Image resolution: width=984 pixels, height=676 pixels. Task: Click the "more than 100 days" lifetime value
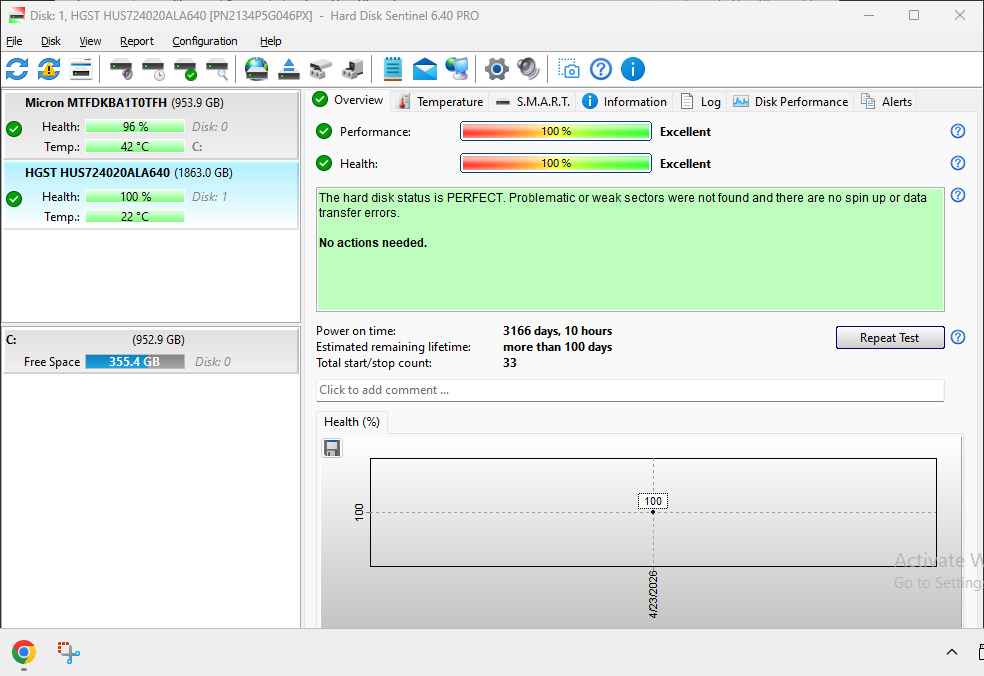pos(557,347)
